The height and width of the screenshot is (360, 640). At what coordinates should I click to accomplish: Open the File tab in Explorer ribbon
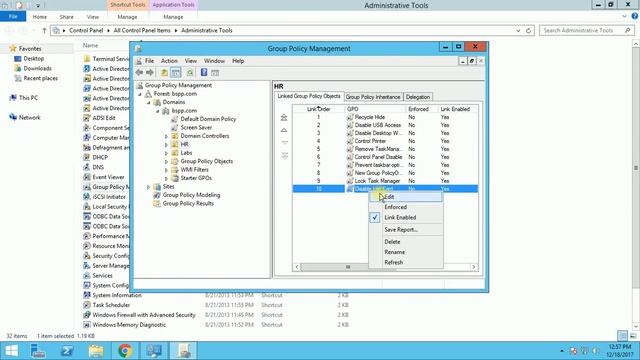point(13,16)
